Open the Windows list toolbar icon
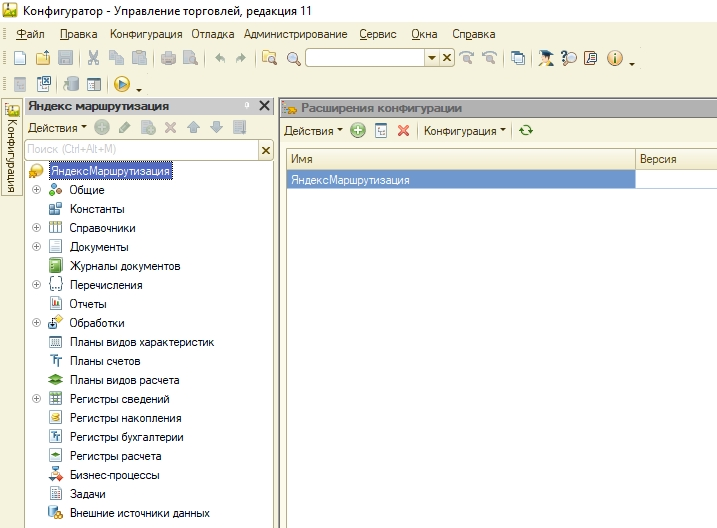Viewport: 717px width, 528px height. (x=518, y=58)
